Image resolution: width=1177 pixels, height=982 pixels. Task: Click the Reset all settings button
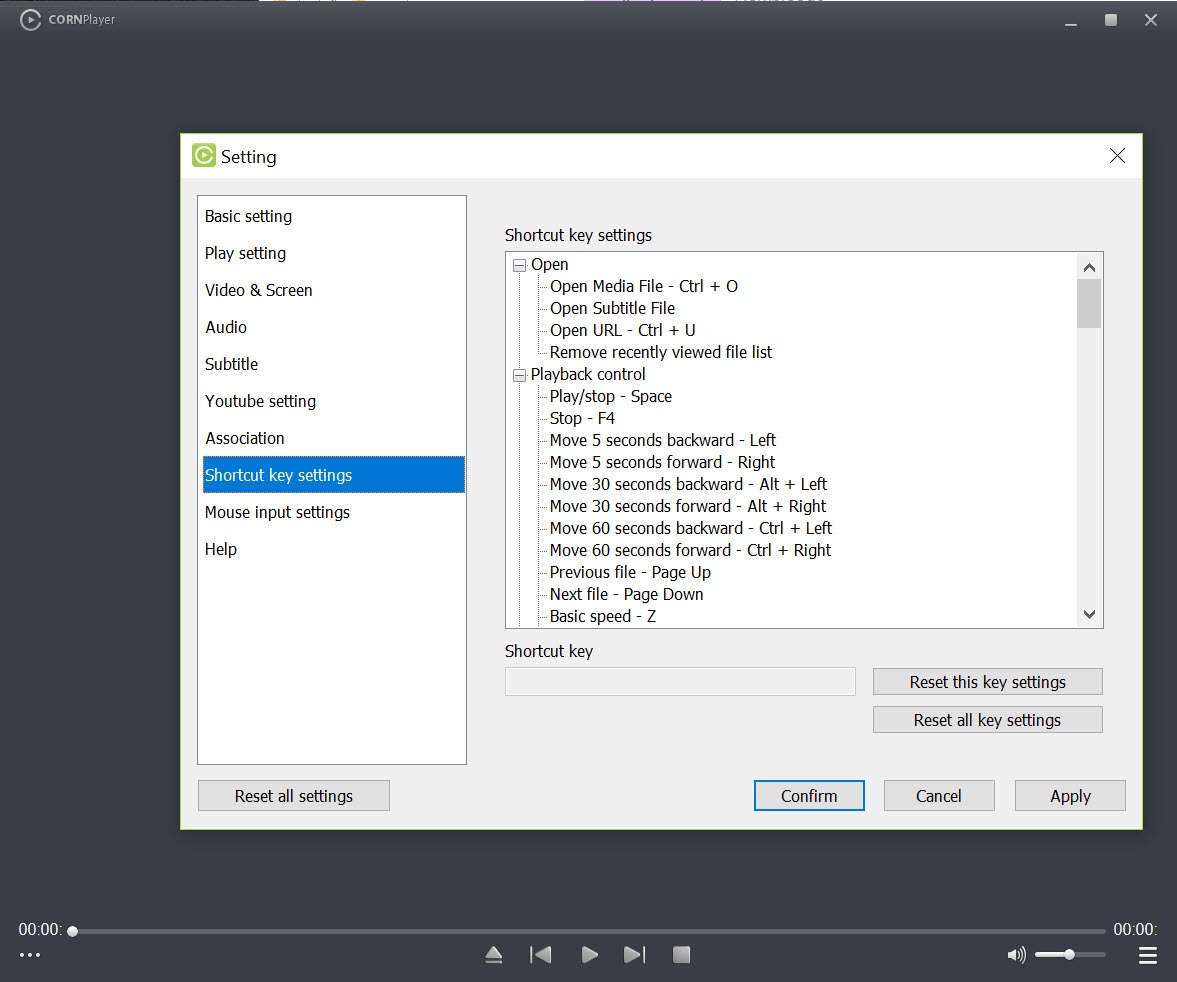pos(293,796)
